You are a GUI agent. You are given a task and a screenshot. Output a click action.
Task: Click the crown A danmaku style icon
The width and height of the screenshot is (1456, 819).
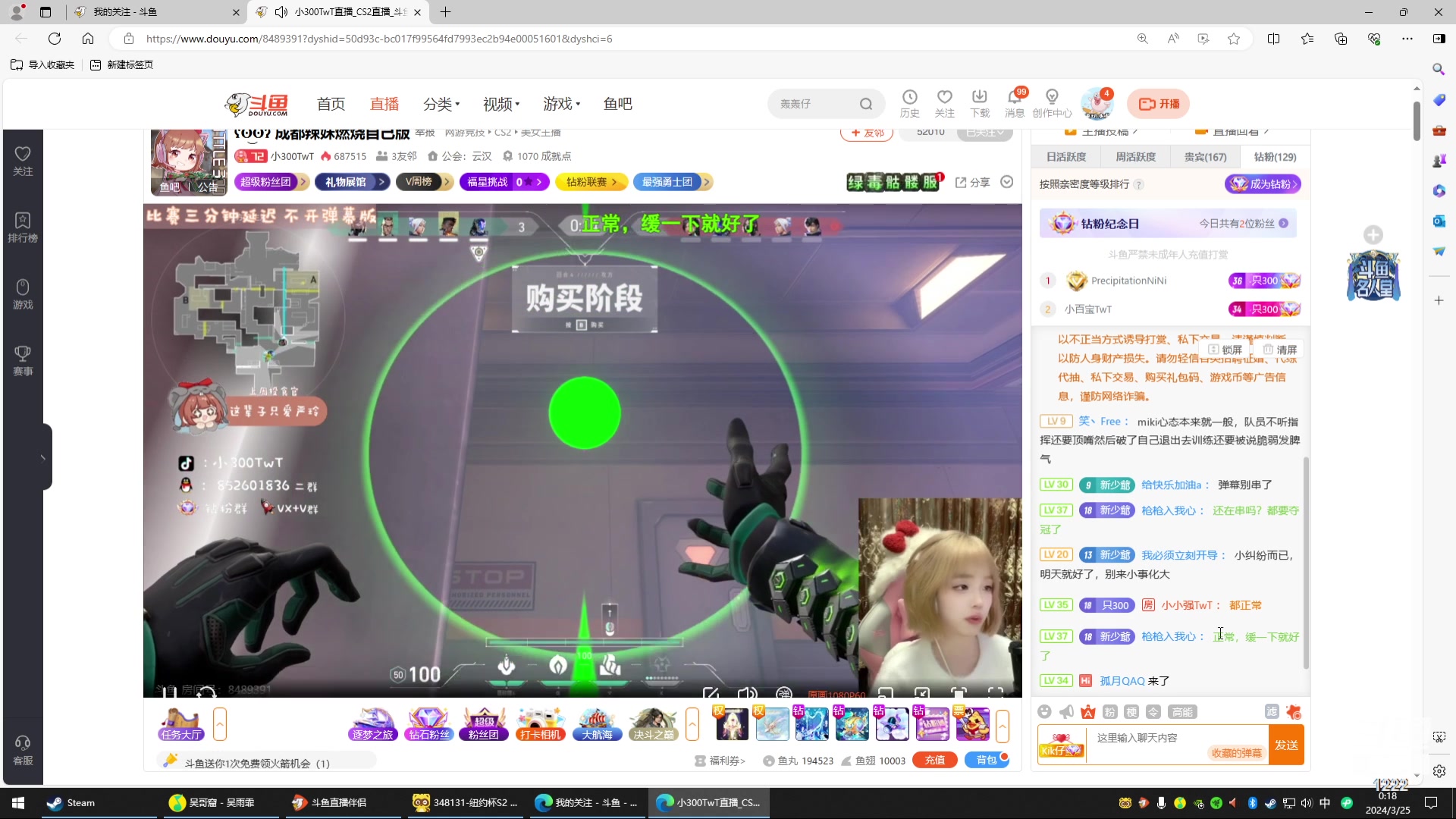[x=1088, y=711]
